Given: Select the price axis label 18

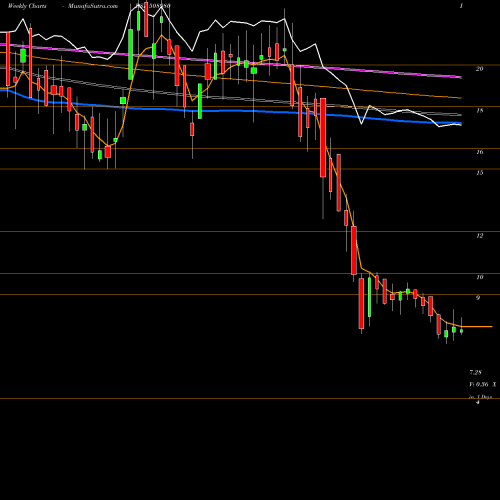Looking at the screenshot, I should (479, 110).
